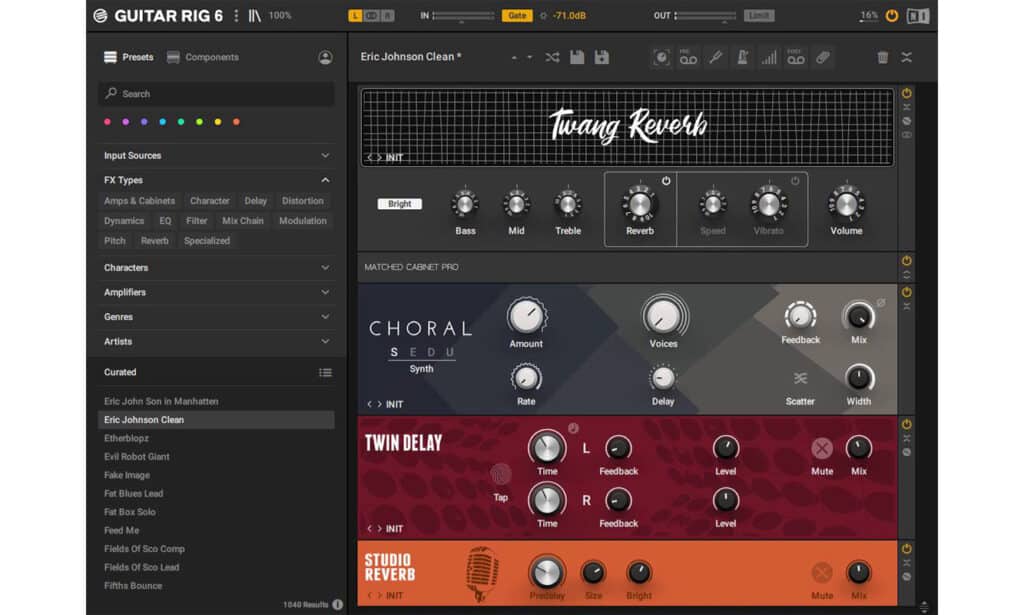
Task: Go to the next preset arrow
Action: pos(530,57)
